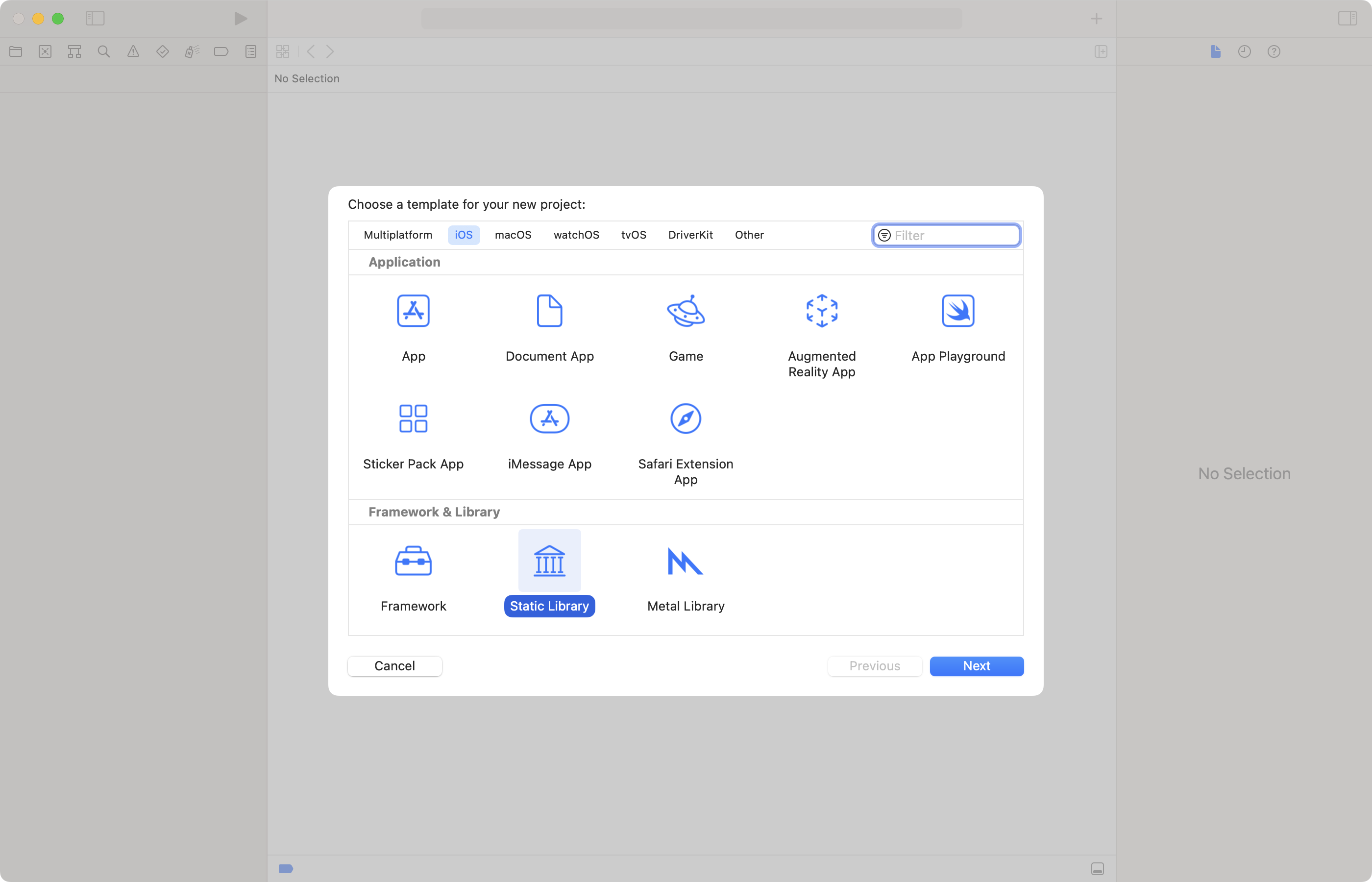Pick the Safari Extension App template

(686, 418)
